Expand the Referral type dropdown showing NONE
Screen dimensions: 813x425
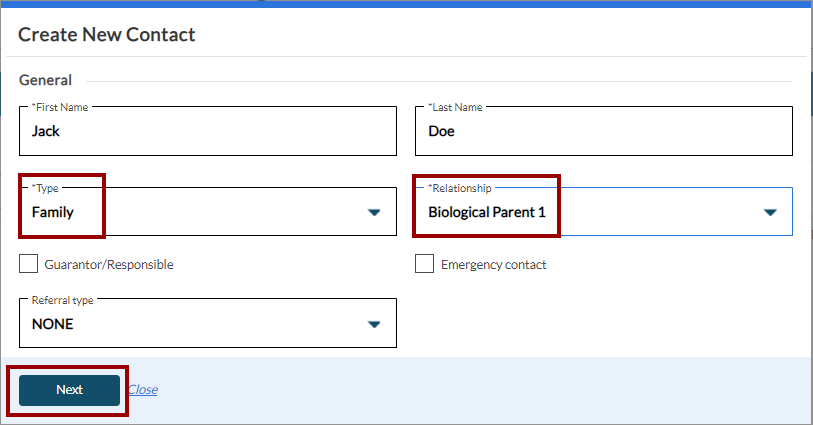(200, 324)
